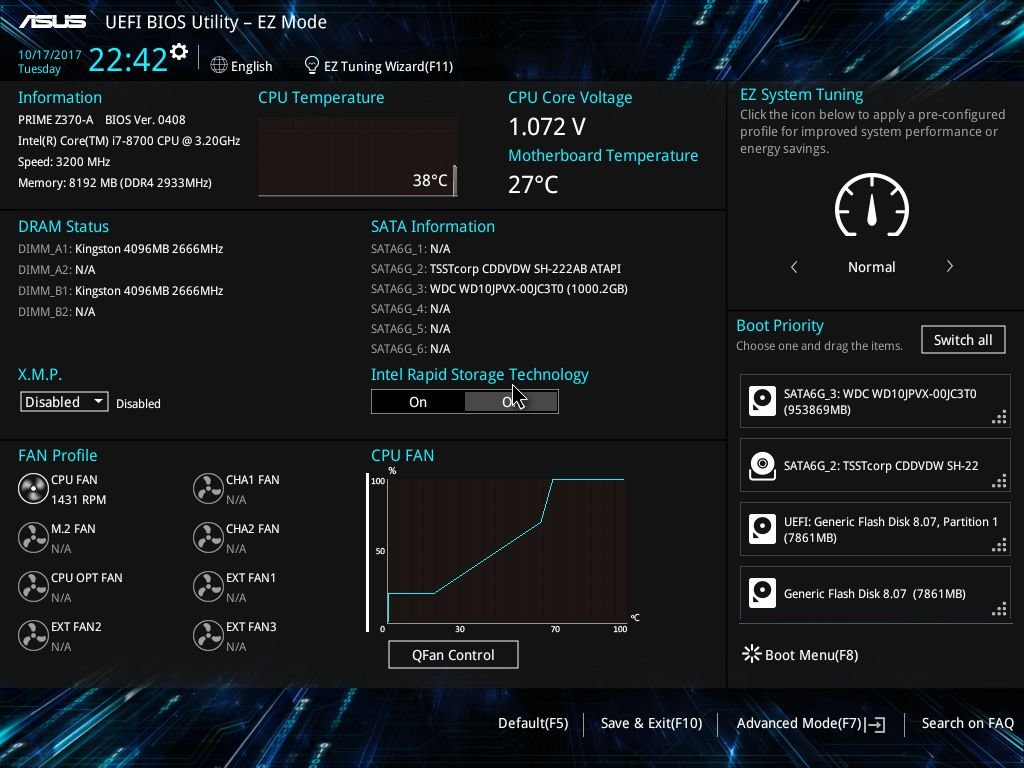Select the CHA1 FAN icon
Image resolution: width=1024 pixels, height=768 pixels.
tap(208, 488)
